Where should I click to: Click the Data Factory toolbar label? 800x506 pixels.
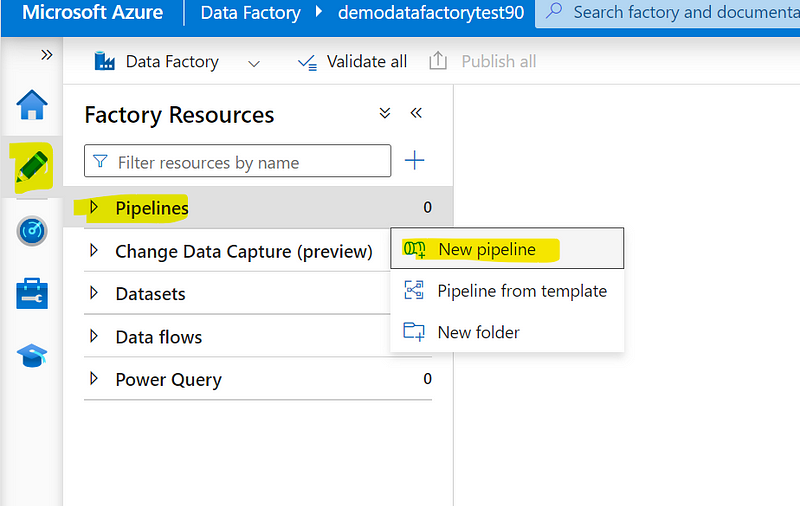pos(172,62)
